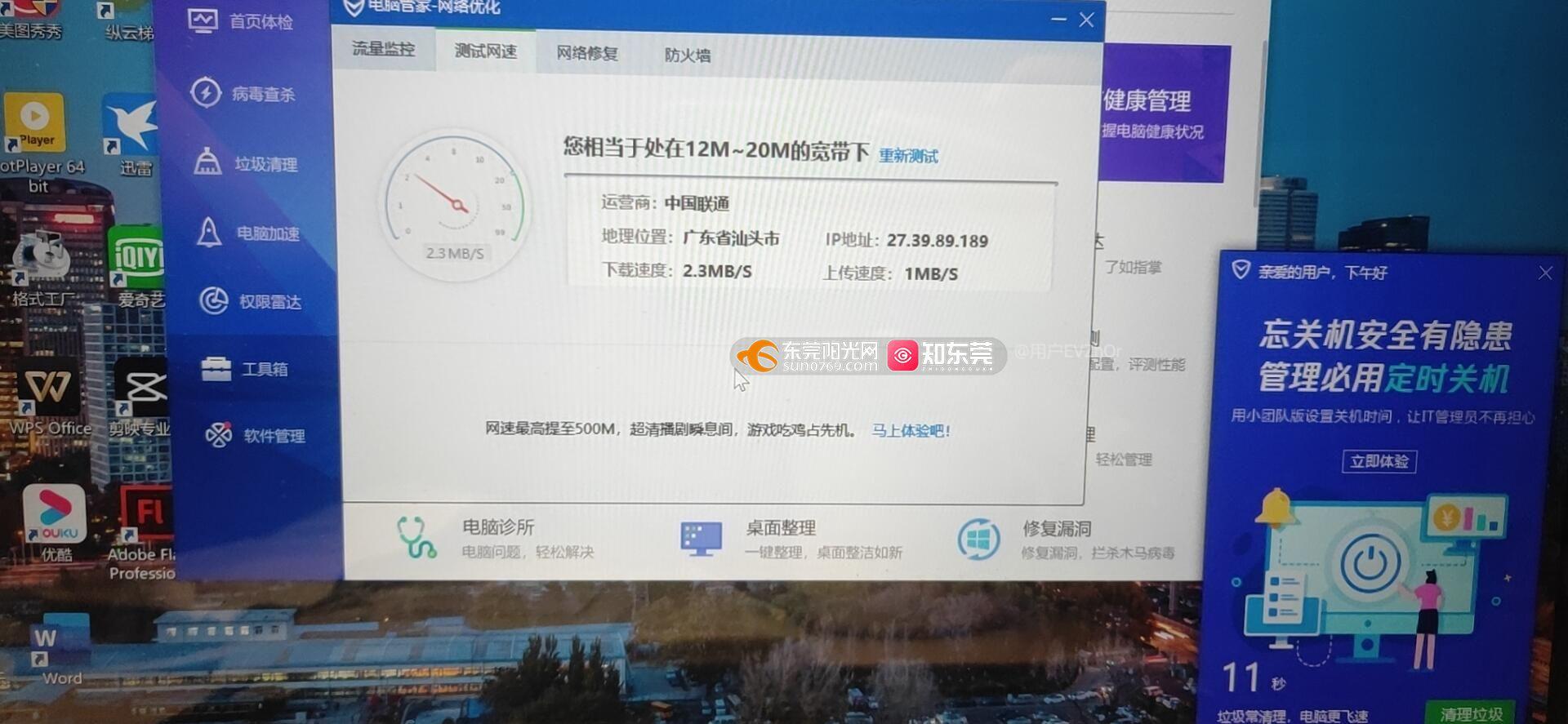Select 测试网速 tab

pyautogui.click(x=486, y=51)
